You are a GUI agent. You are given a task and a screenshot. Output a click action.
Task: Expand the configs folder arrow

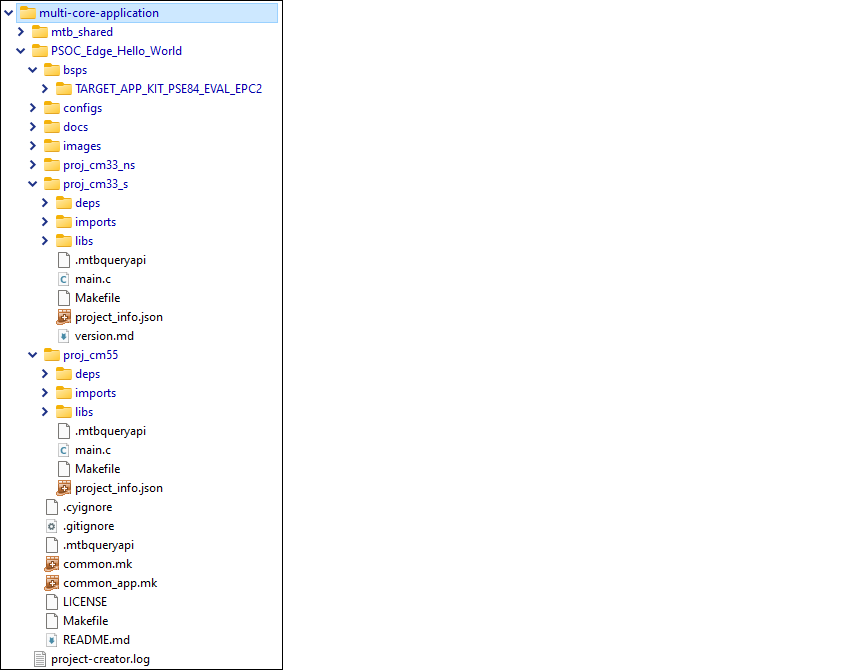(33, 108)
